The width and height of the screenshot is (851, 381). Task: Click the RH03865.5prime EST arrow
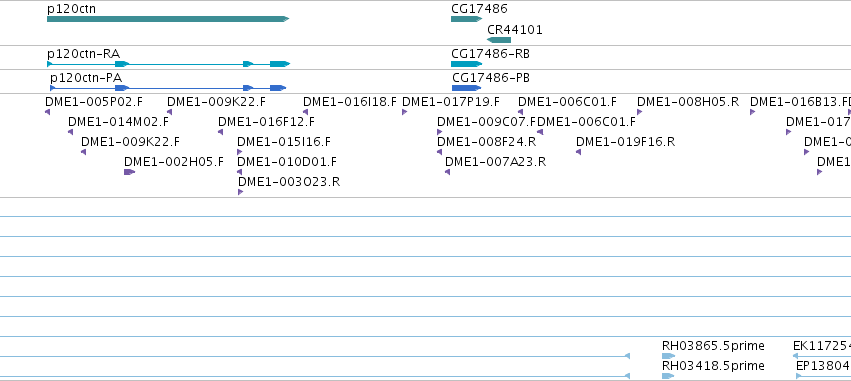pyautogui.click(x=669, y=356)
